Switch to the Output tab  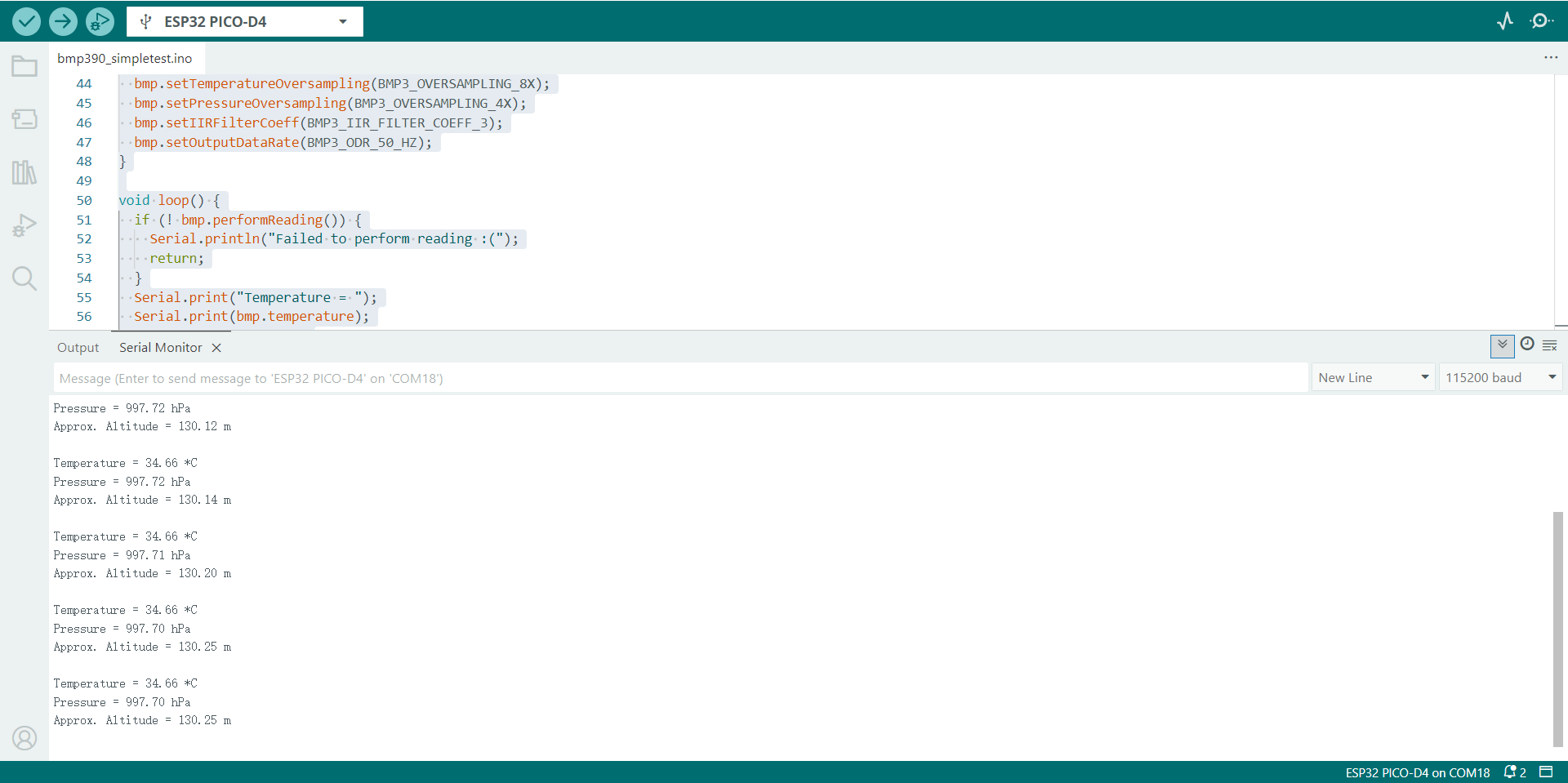(x=78, y=348)
